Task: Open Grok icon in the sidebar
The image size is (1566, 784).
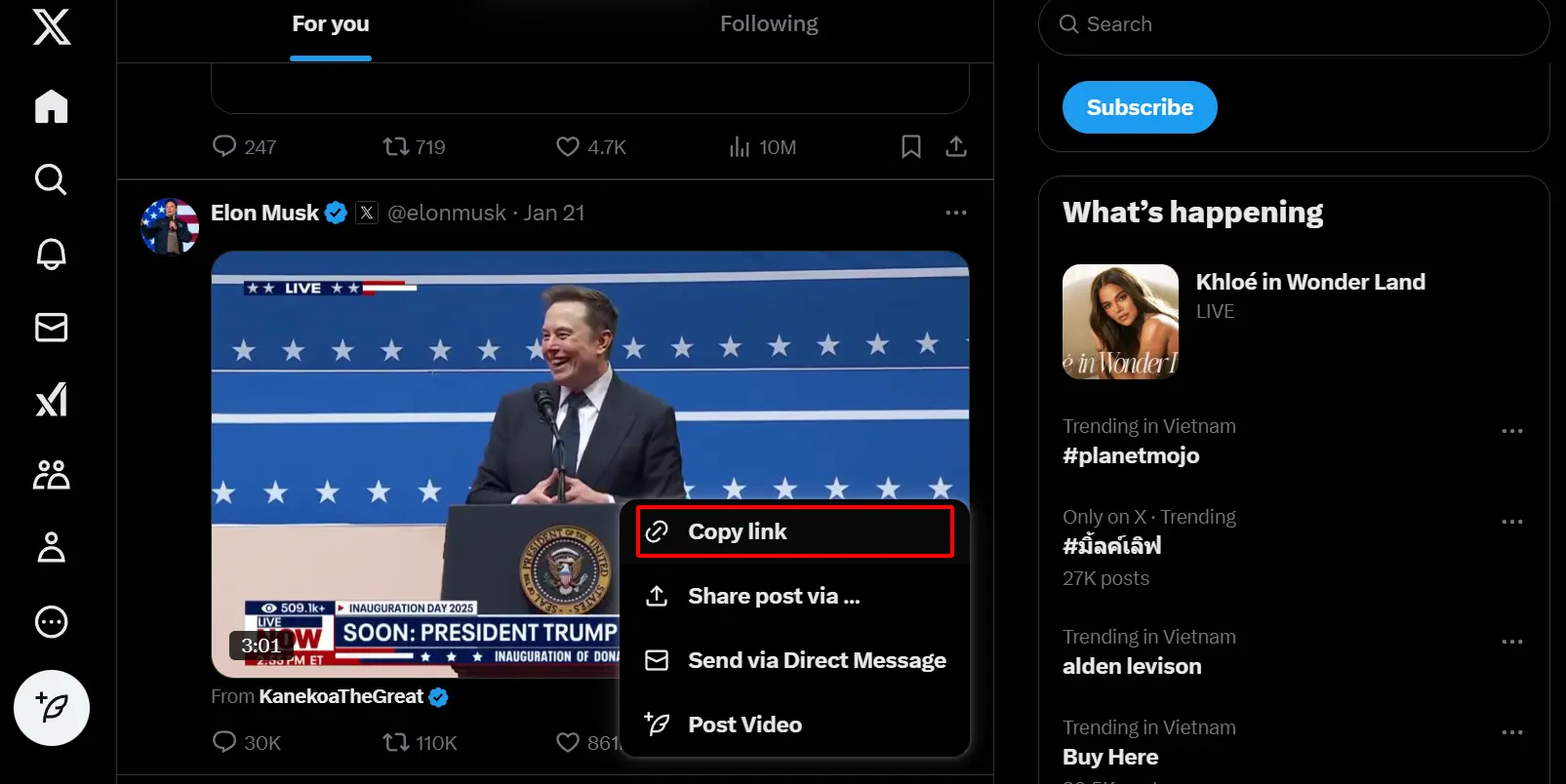Action: (52, 401)
